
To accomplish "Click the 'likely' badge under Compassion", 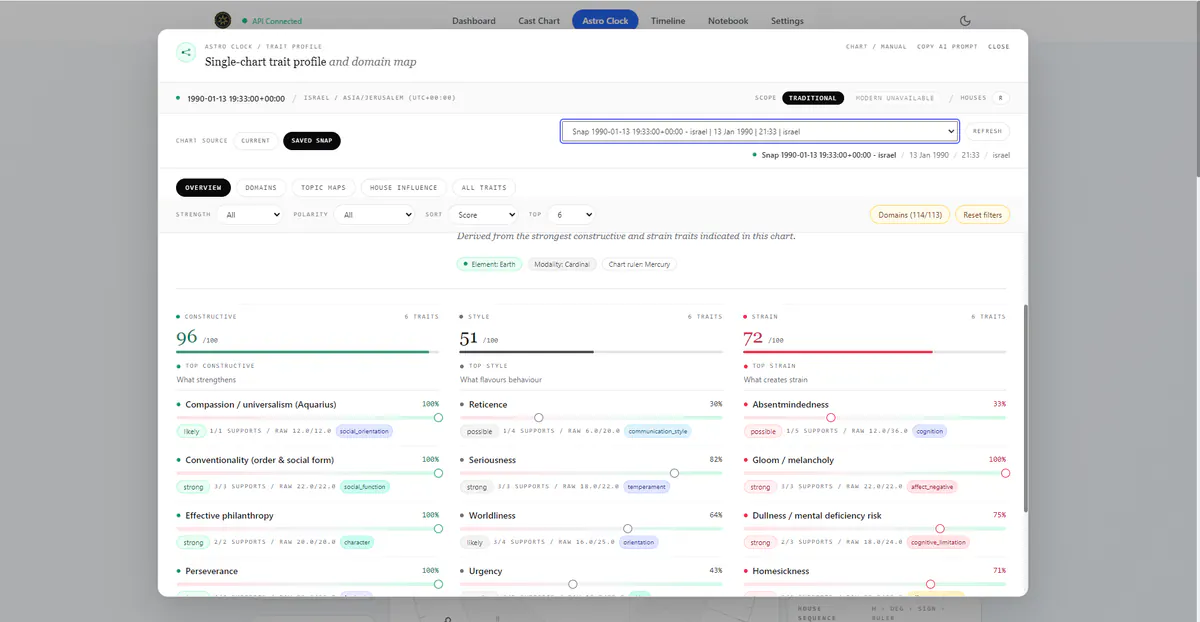I will point(190,431).
